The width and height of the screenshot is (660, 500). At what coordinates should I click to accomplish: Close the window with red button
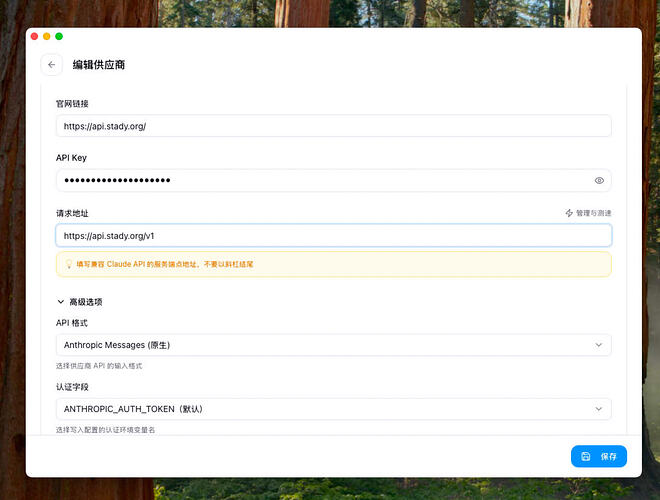[x=35, y=37]
